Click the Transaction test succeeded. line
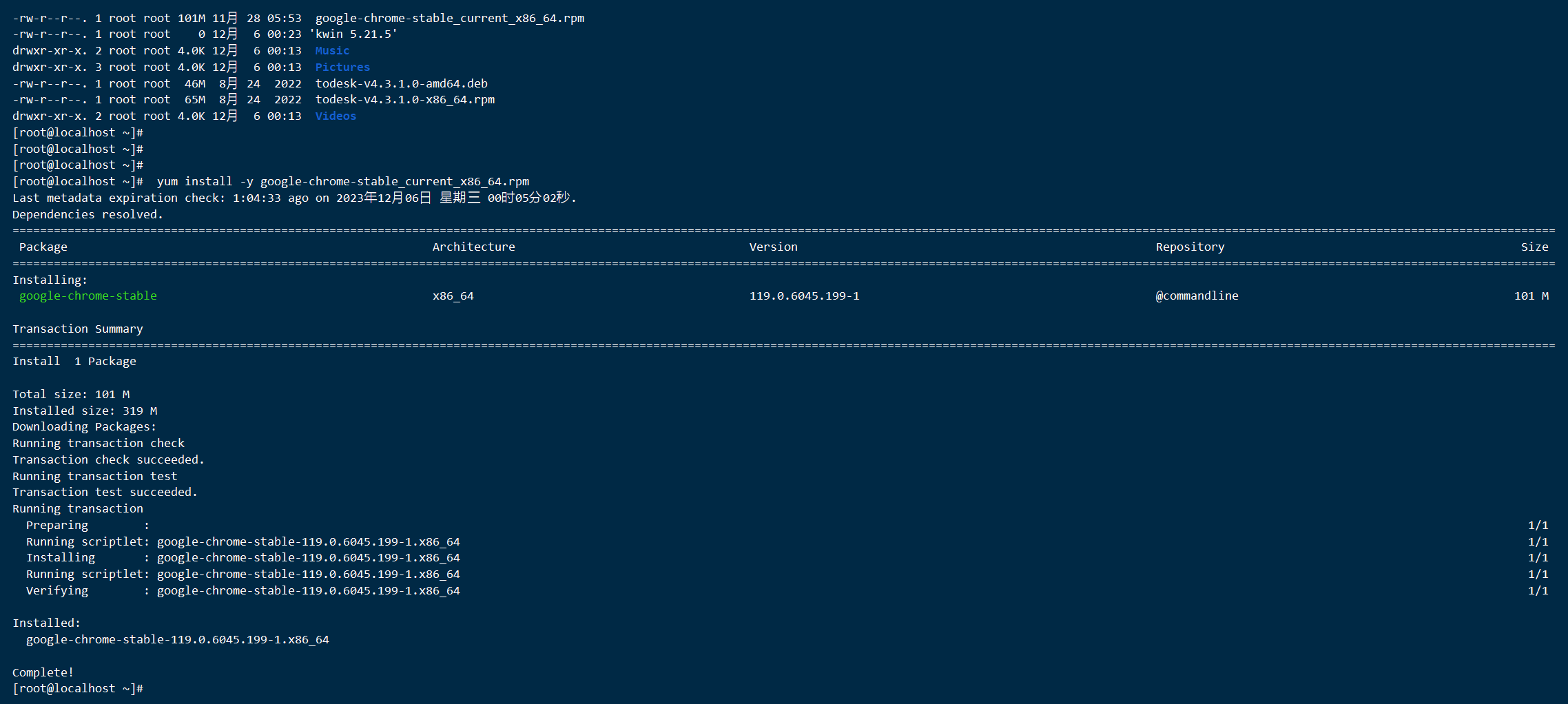Viewport: 1568px width, 704px height. click(x=105, y=493)
